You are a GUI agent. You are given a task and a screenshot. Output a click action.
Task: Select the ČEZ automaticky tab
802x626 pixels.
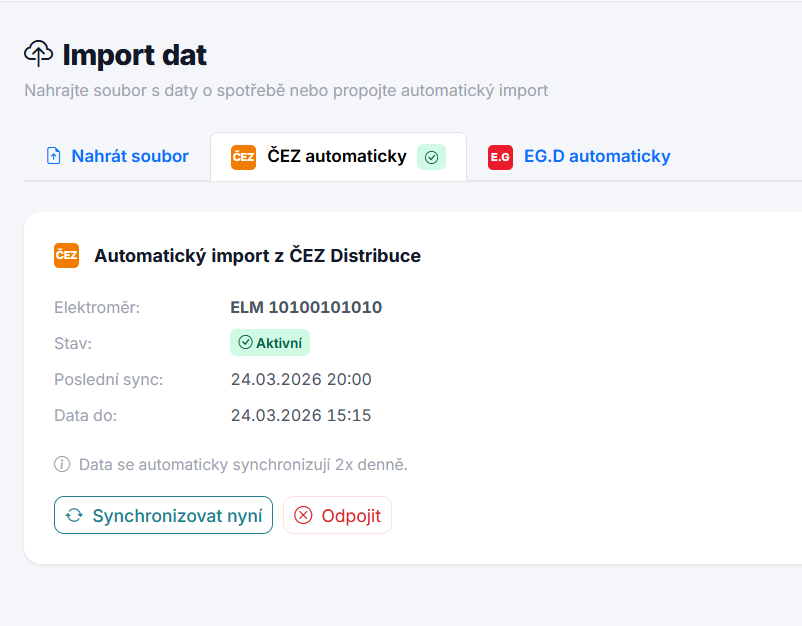tap(337, 156)
